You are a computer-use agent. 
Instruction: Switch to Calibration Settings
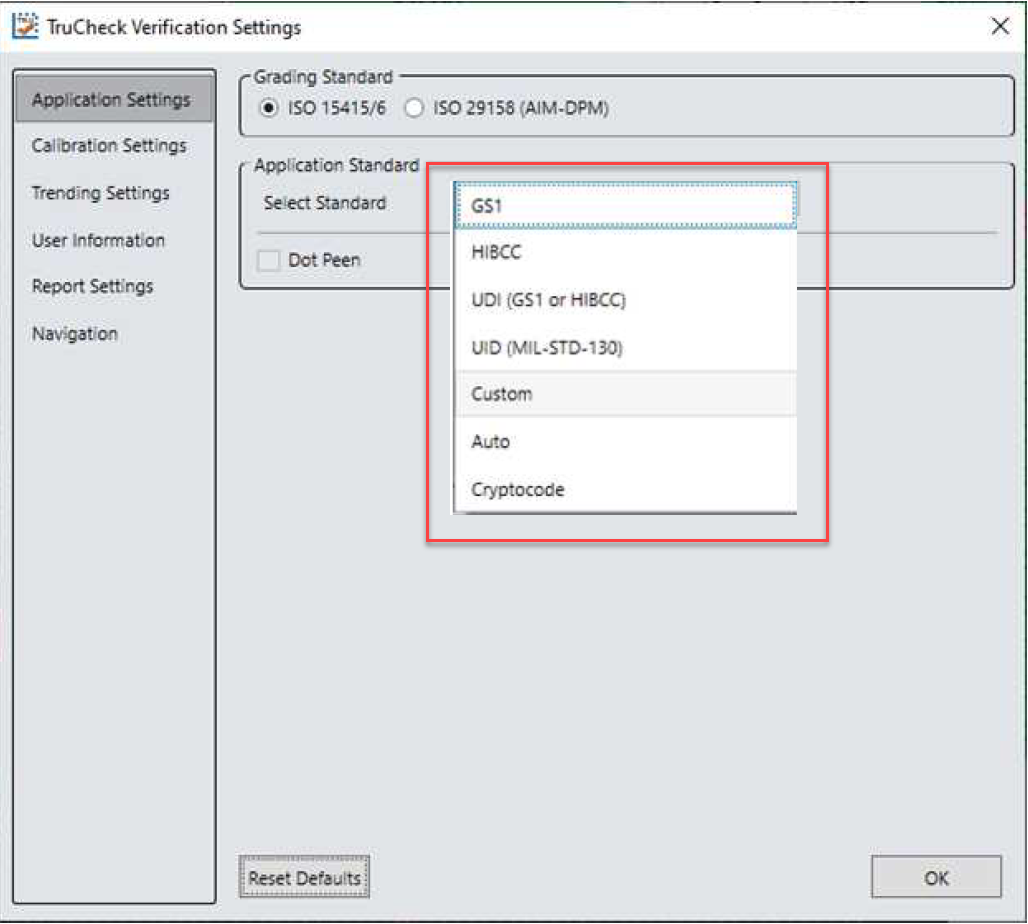(109, 146)
